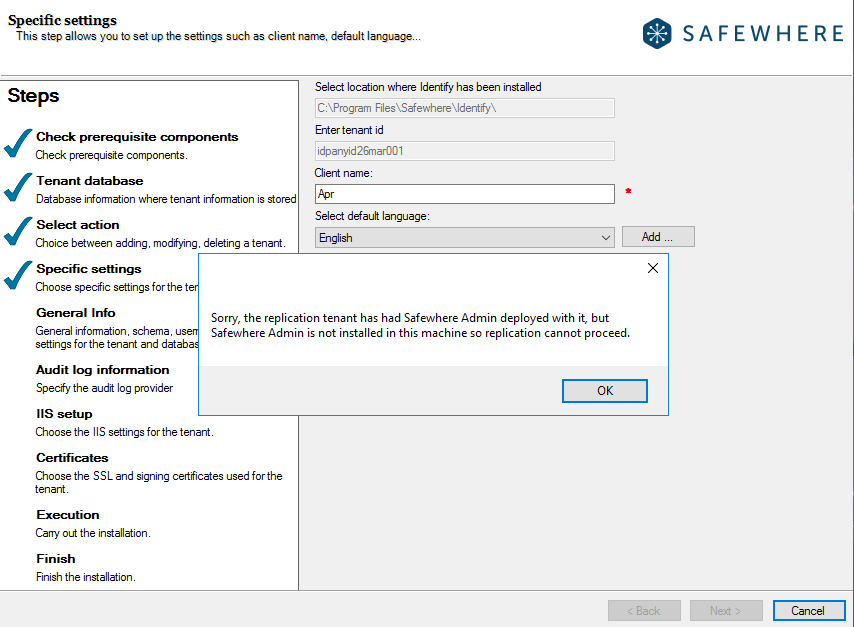854x627 pixels.
Task: Click the disabled Back button
Action: click(x=644, y=611)
